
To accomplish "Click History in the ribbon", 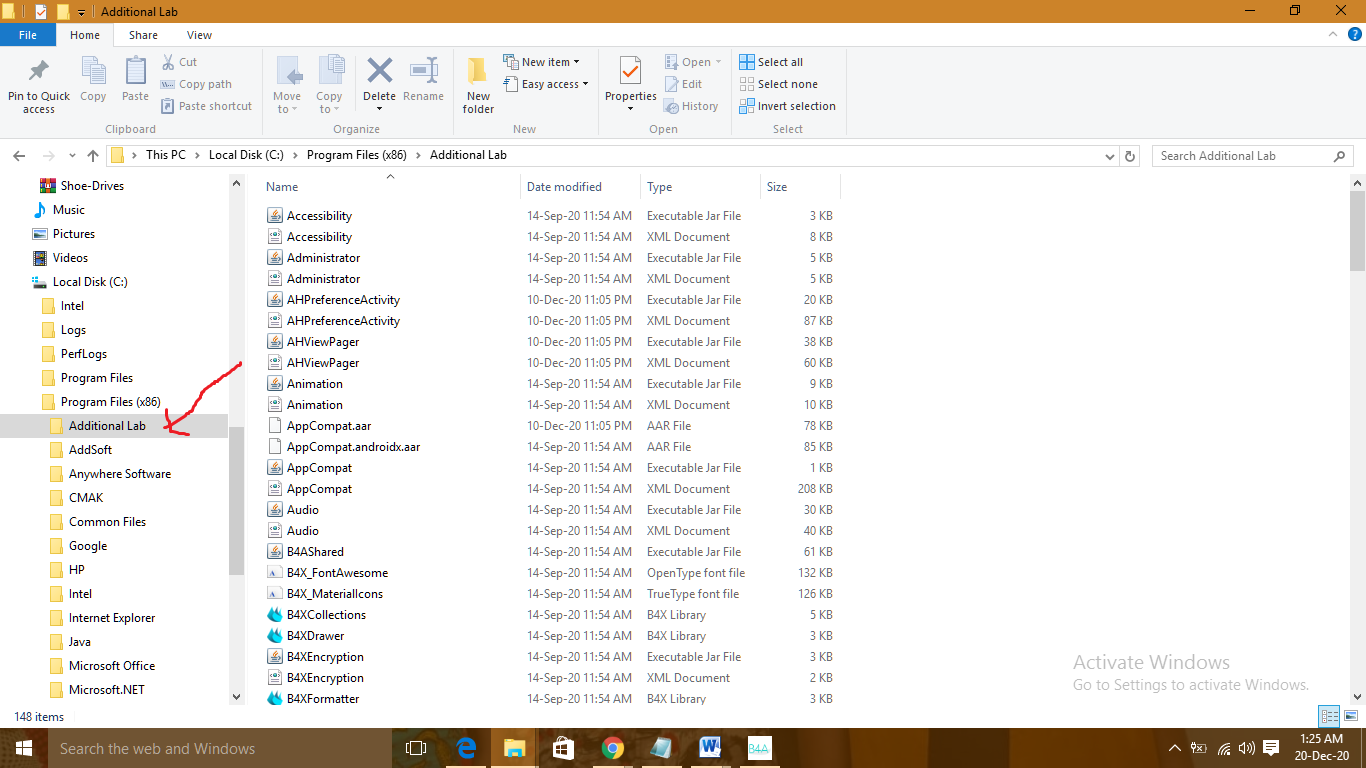I will coord(692,106).
